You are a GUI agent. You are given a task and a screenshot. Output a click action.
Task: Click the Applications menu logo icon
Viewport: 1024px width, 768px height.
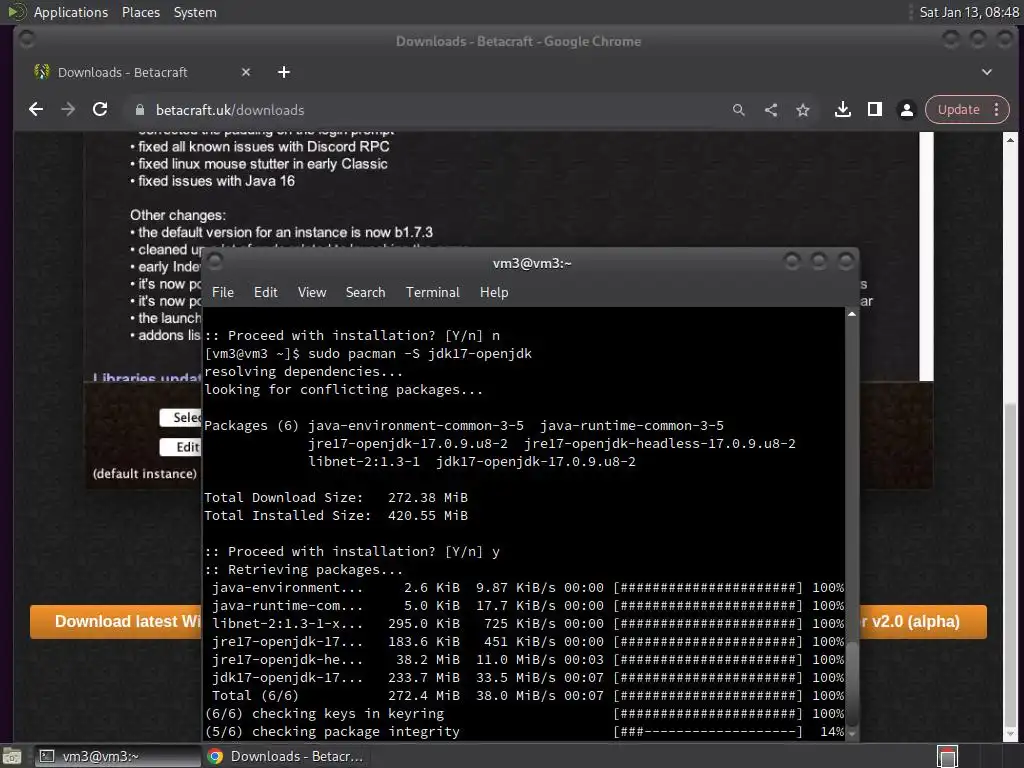[16, 12]
